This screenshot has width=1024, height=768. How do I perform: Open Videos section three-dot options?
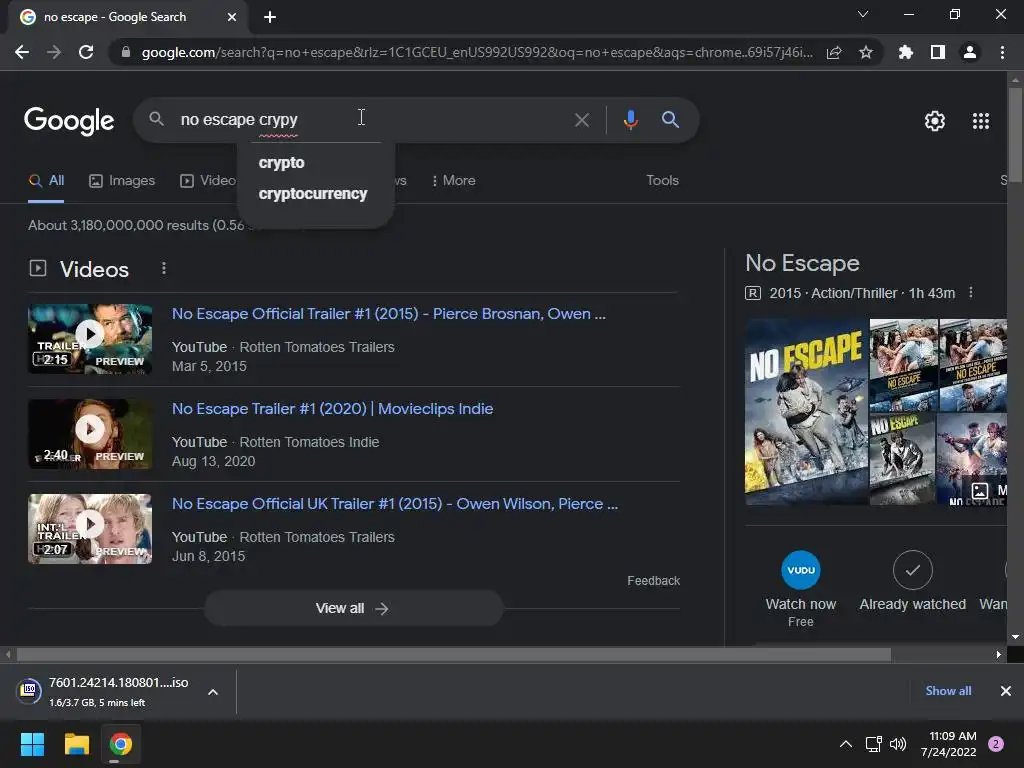click(164, 268)
